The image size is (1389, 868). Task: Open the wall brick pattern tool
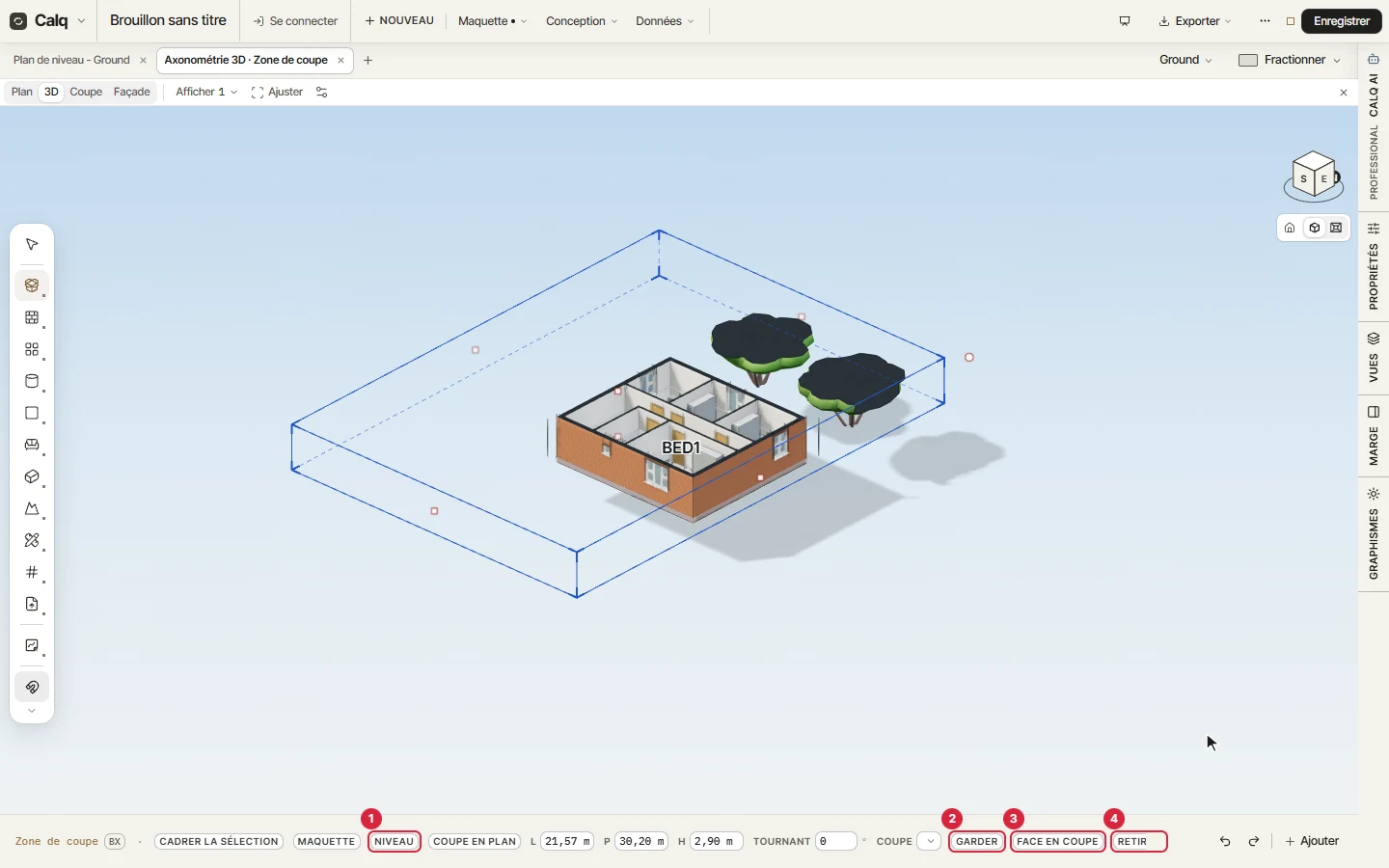coord(32,317)
